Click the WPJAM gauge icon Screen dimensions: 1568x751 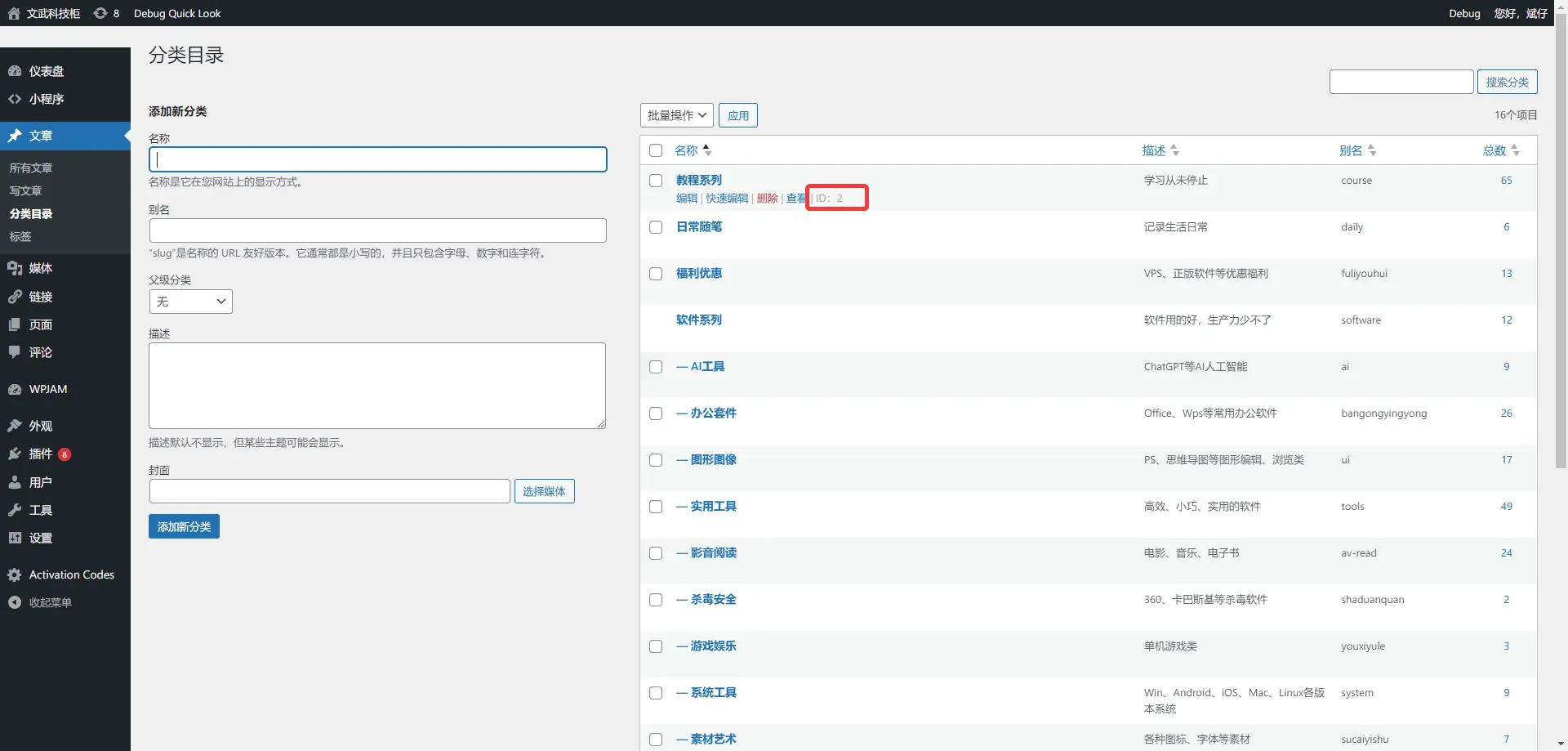(15, 389)
